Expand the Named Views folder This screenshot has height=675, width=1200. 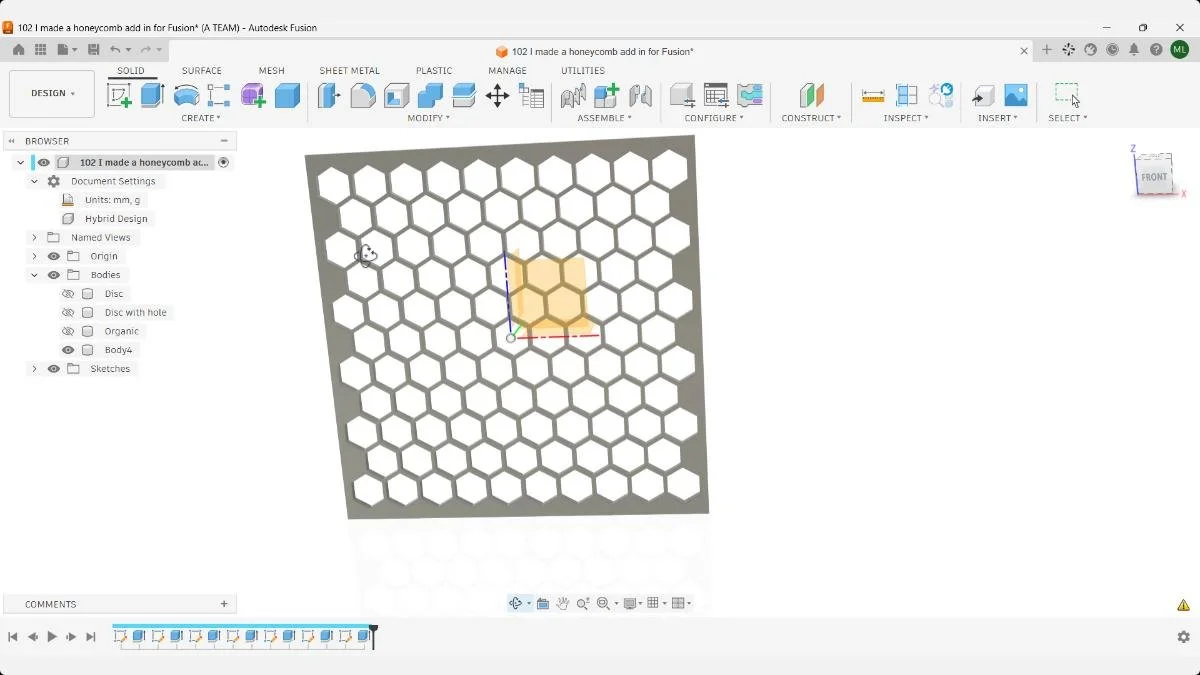tap(34, 238)
